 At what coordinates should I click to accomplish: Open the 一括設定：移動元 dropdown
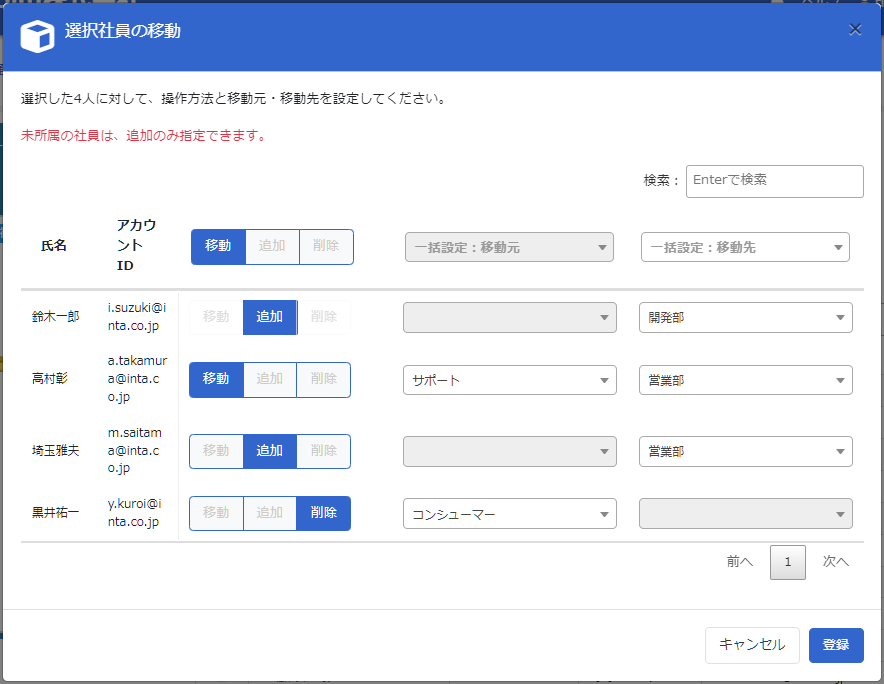click(509, 247)
